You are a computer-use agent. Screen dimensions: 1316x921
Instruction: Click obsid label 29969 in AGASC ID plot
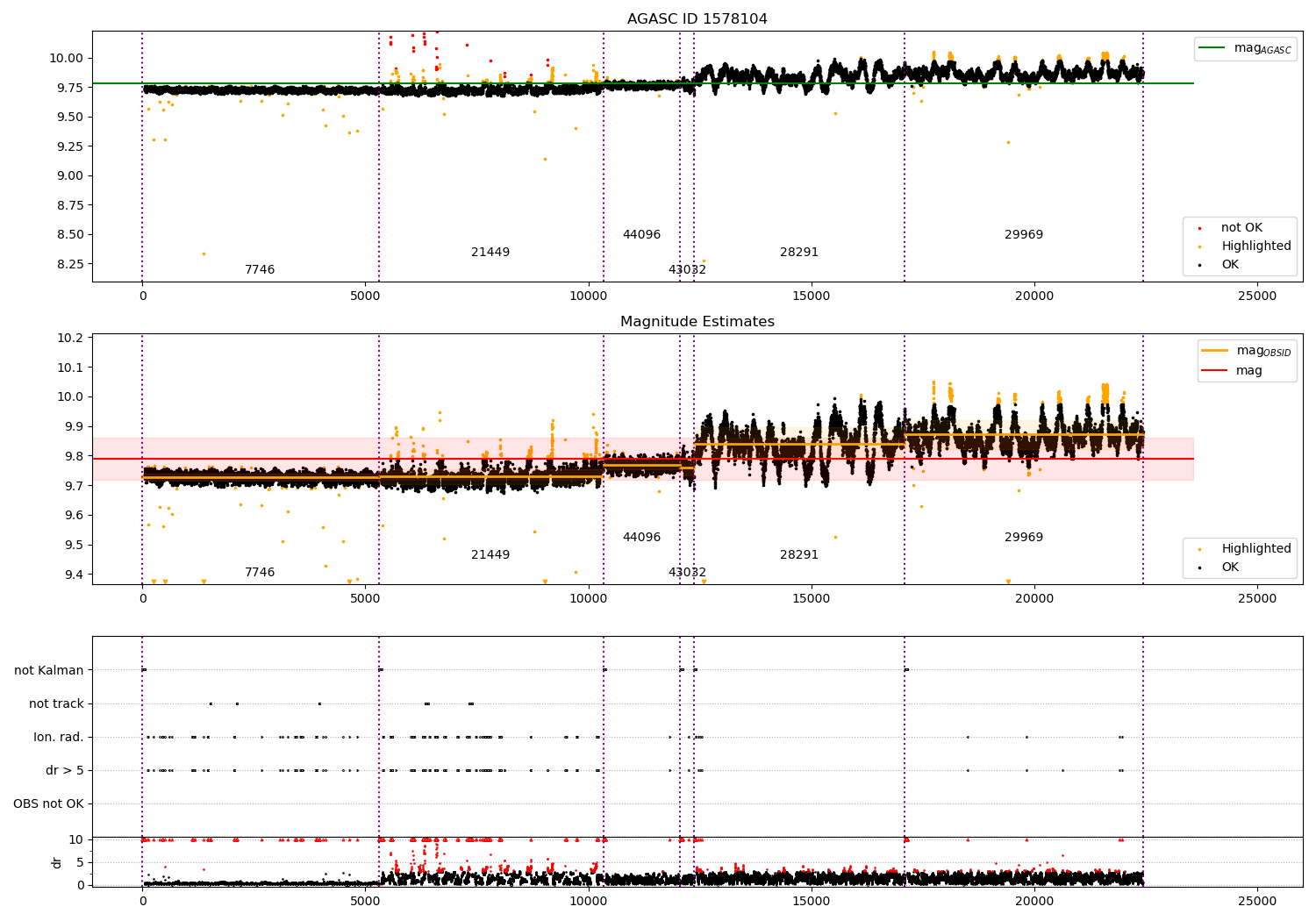(x=1024, y=235)
